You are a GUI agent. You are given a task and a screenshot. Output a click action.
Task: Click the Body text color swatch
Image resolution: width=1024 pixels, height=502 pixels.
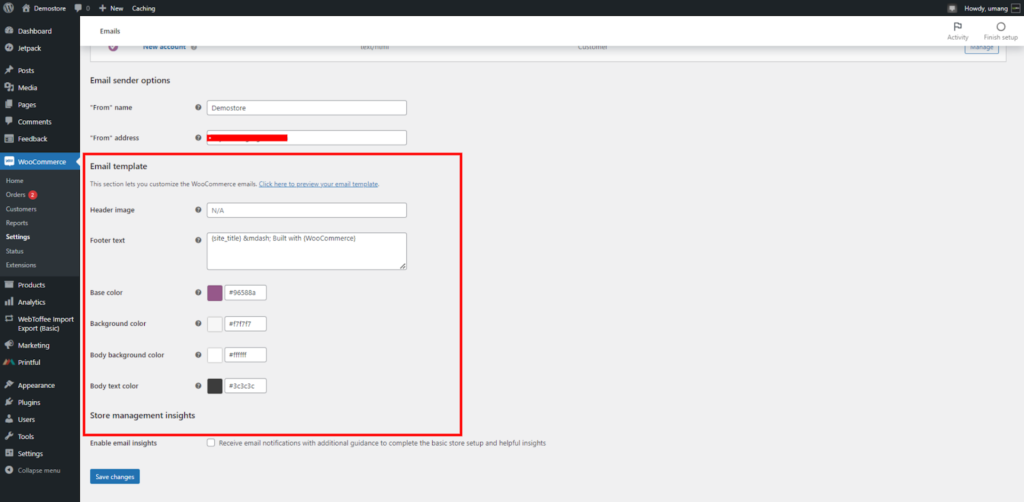(x=215, y=386)
